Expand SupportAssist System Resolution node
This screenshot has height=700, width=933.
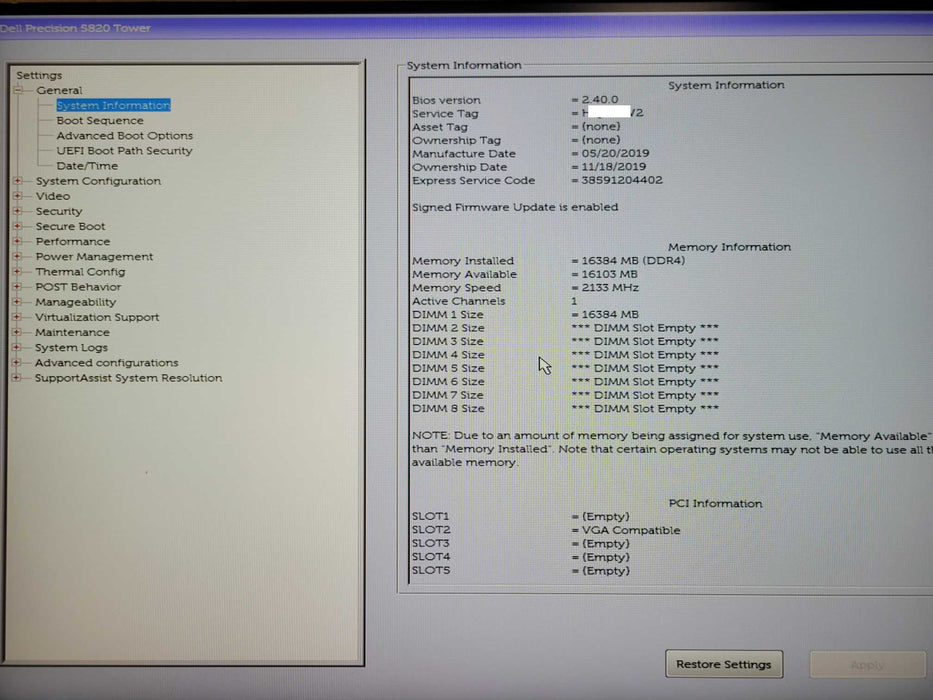coord(18,377)
